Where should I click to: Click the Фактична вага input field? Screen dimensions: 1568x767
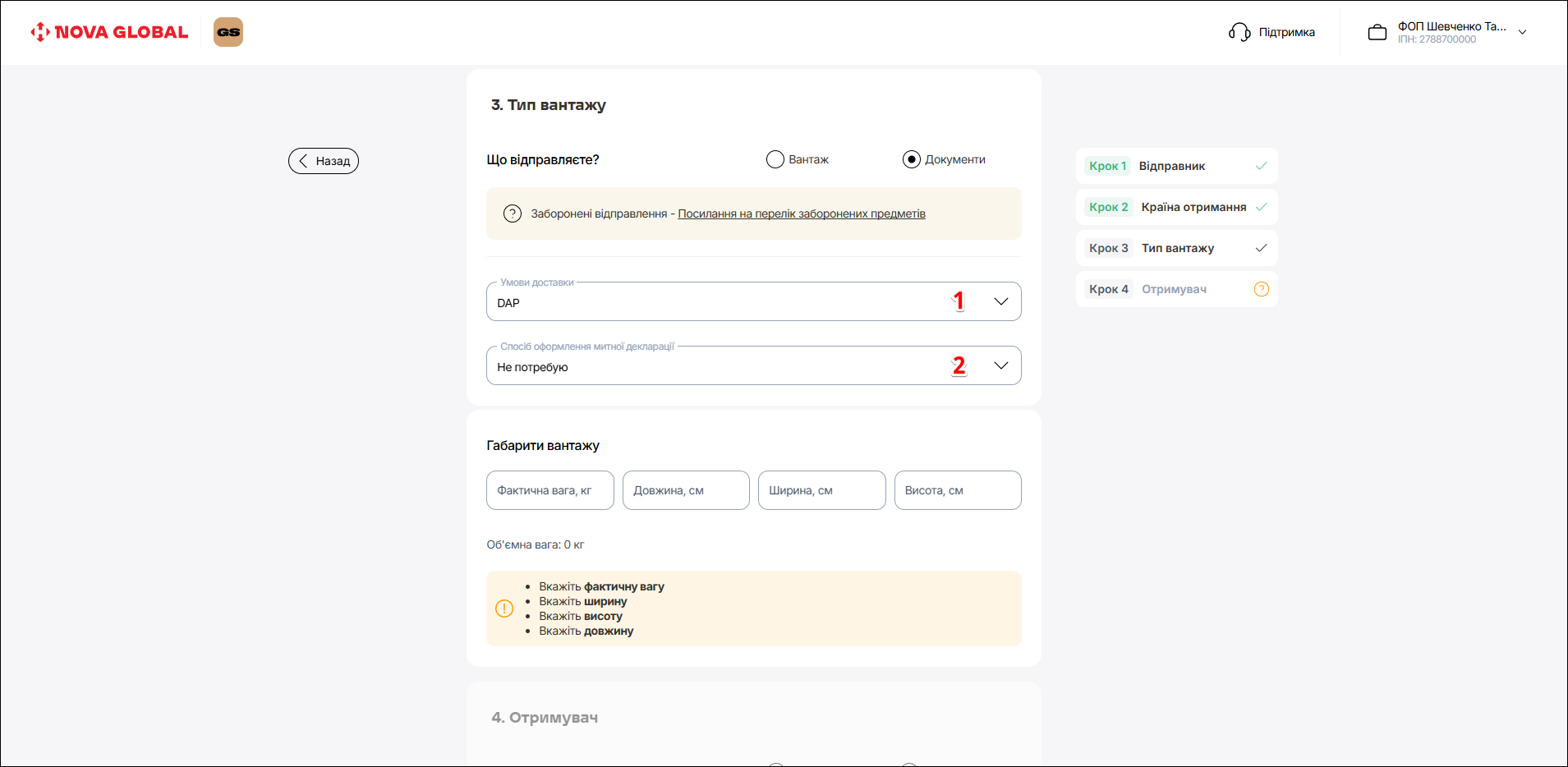coord(549,490)
